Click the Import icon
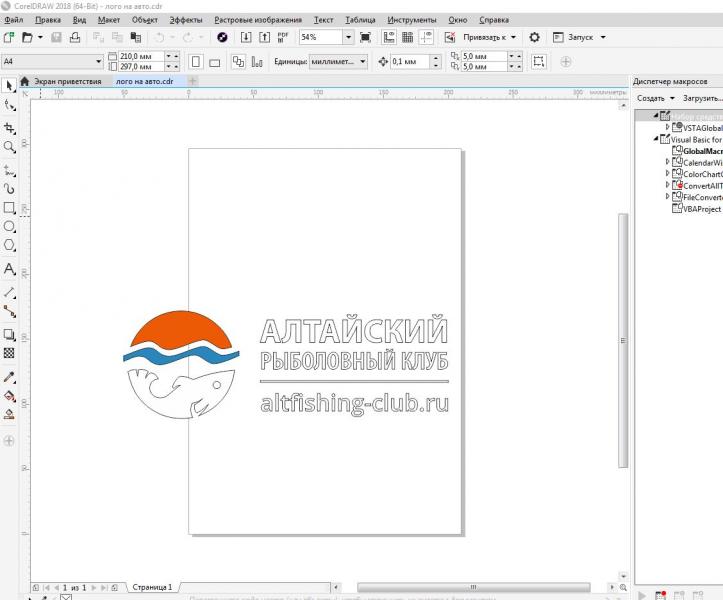This screenshot has width=723, height=600. coord(246,37)
